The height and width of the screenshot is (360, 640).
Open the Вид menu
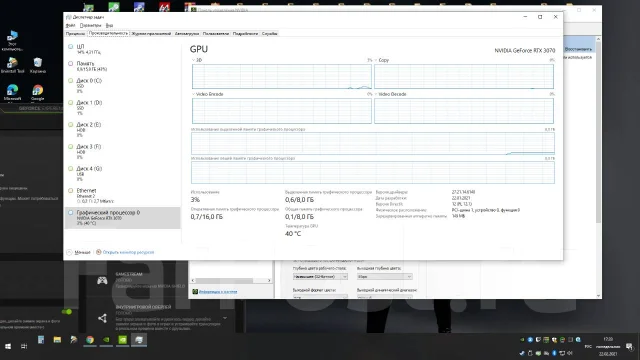(x=109, y=25)
